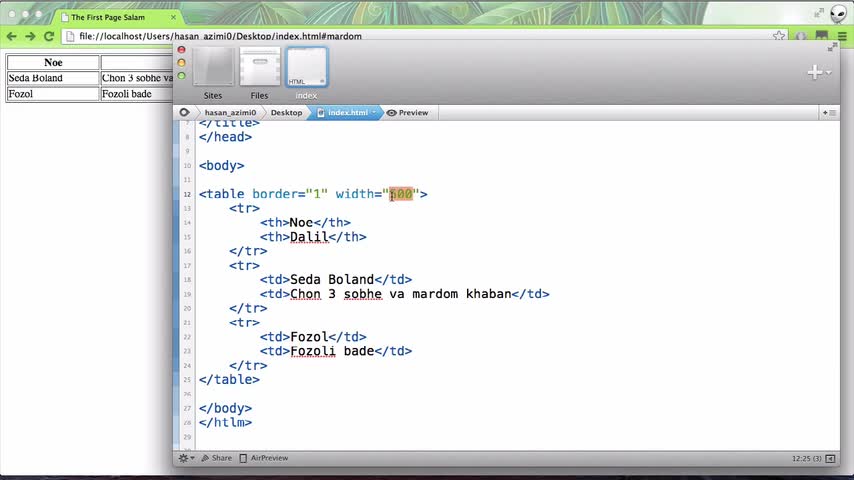This screenshot has height=480, width=854.
Task: Open the Sites view in Coda
Action: (213, 74)
